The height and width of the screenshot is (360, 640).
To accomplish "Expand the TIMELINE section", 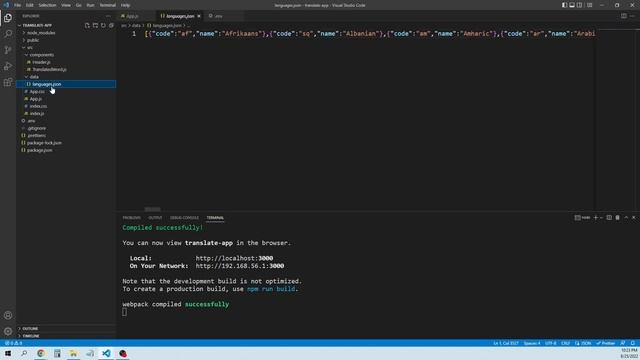I will tap(31, 336).
